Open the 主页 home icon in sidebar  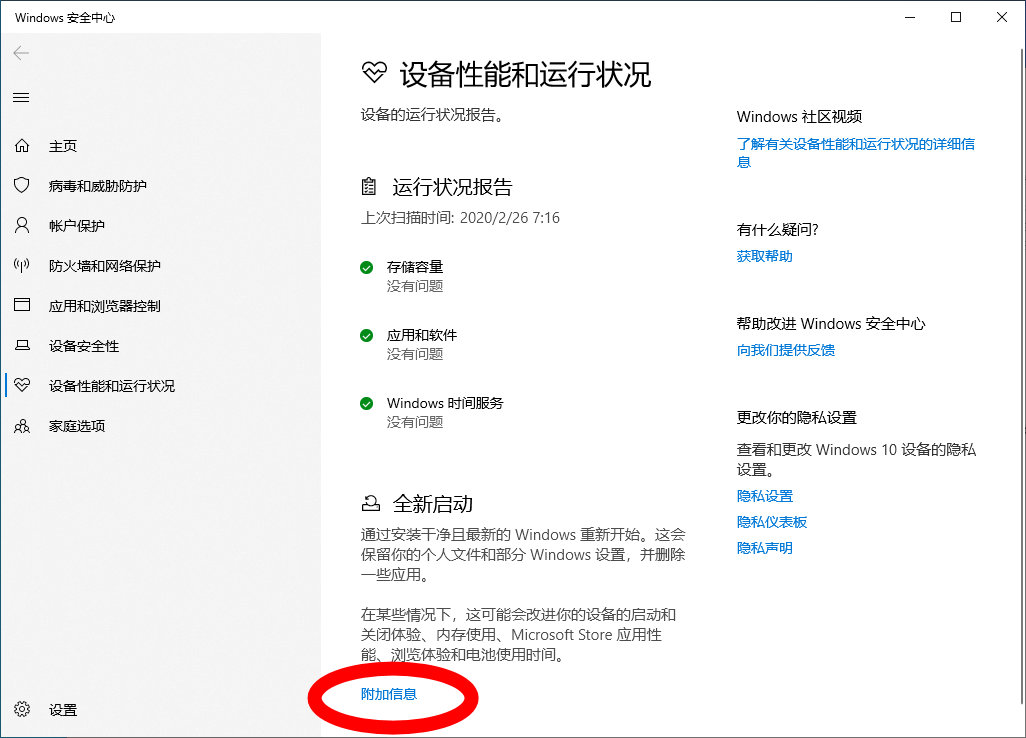click(22, 145)
